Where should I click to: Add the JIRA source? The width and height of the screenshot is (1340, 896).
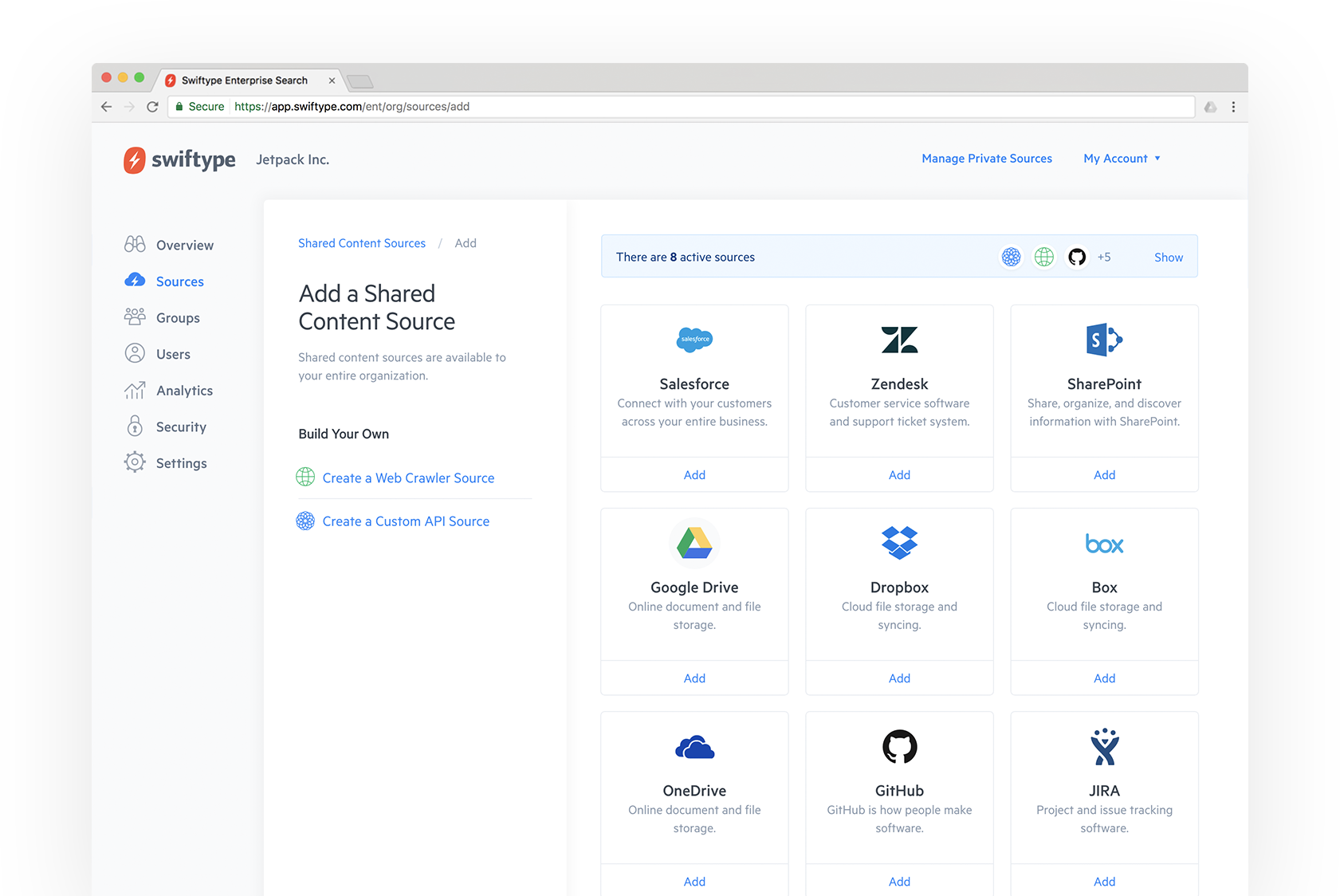click(1104, 881)
